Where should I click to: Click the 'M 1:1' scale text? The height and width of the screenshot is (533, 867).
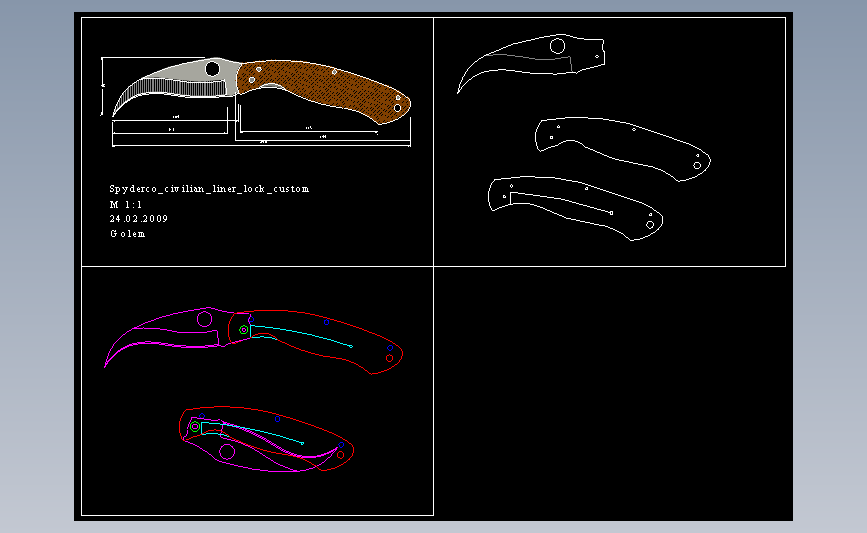[126, 205]
